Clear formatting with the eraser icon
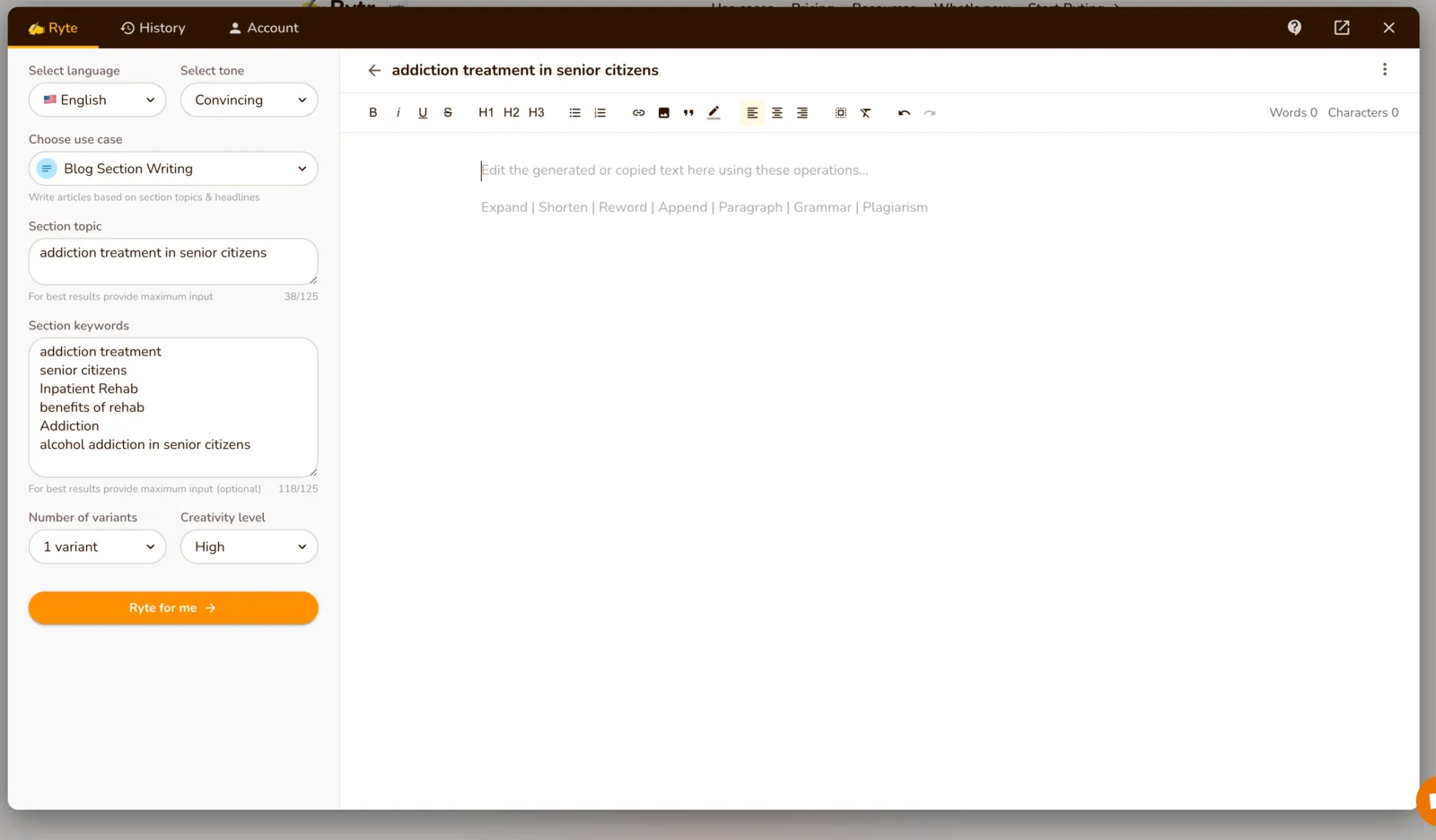 pos(865,113)
